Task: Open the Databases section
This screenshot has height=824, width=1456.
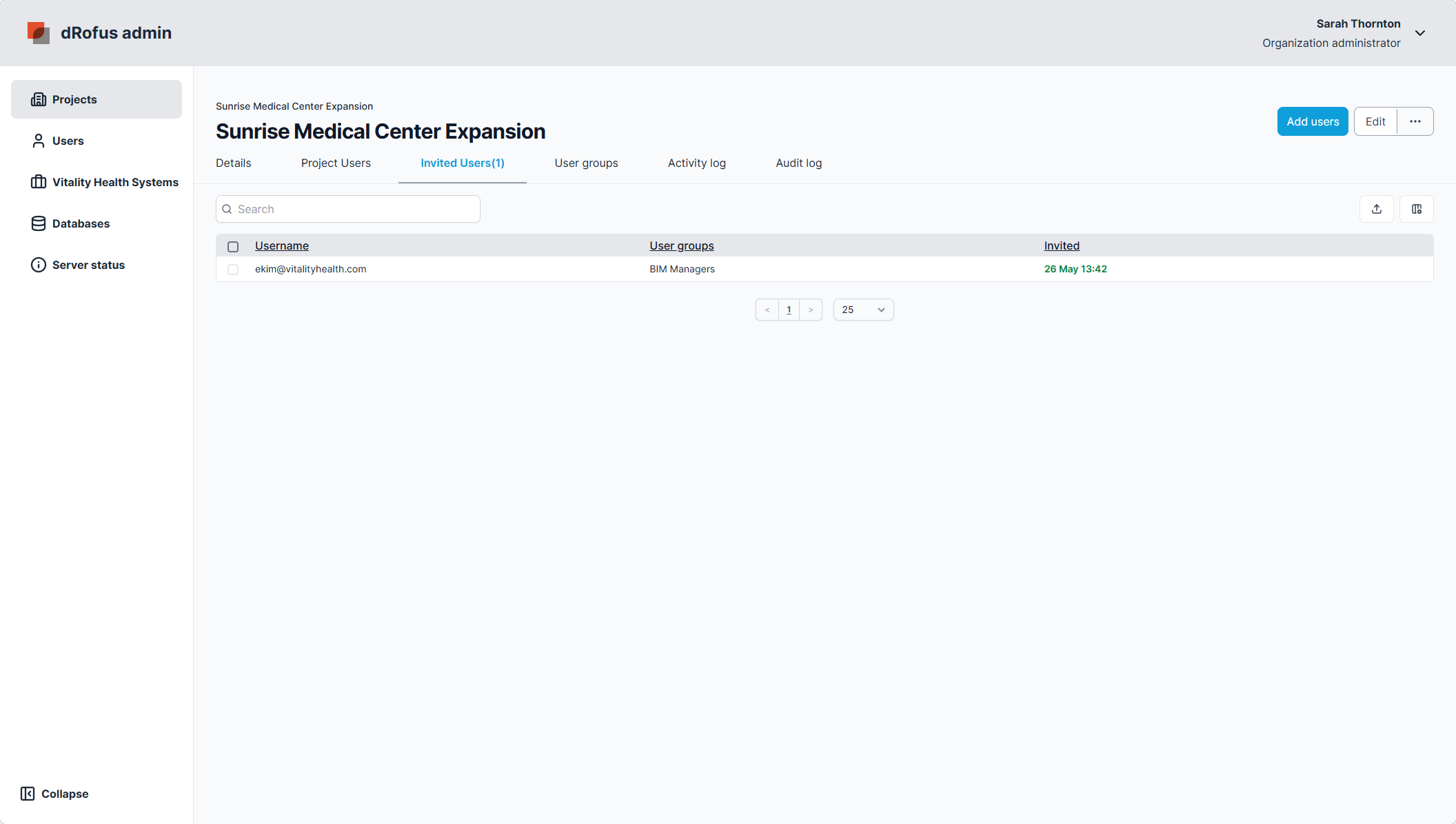Action: pyautogui.click(x=97, y=223)
